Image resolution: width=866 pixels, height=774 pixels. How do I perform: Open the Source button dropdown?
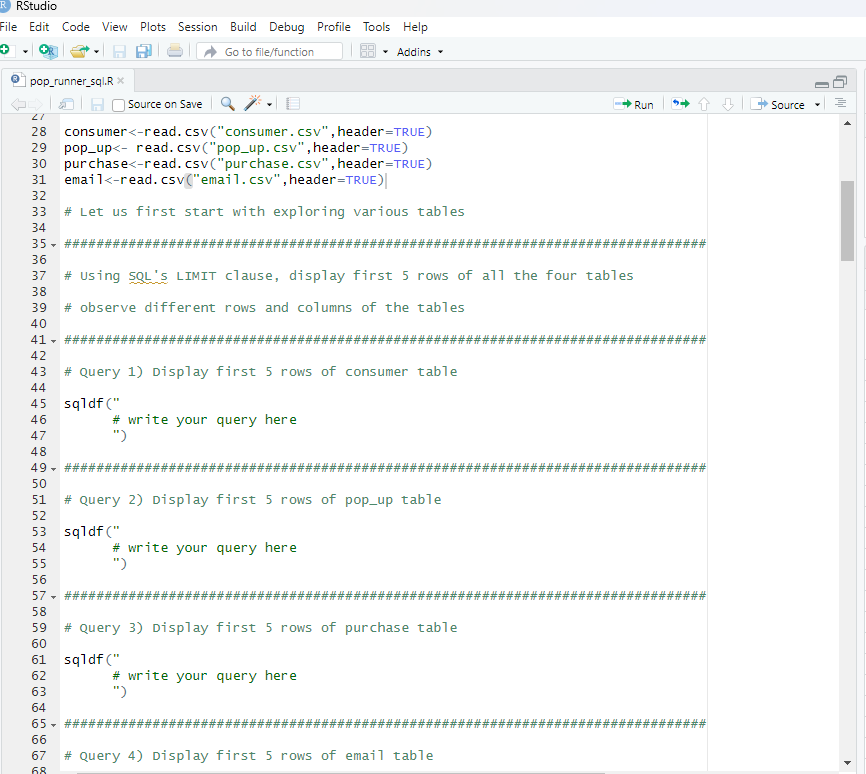815,103
